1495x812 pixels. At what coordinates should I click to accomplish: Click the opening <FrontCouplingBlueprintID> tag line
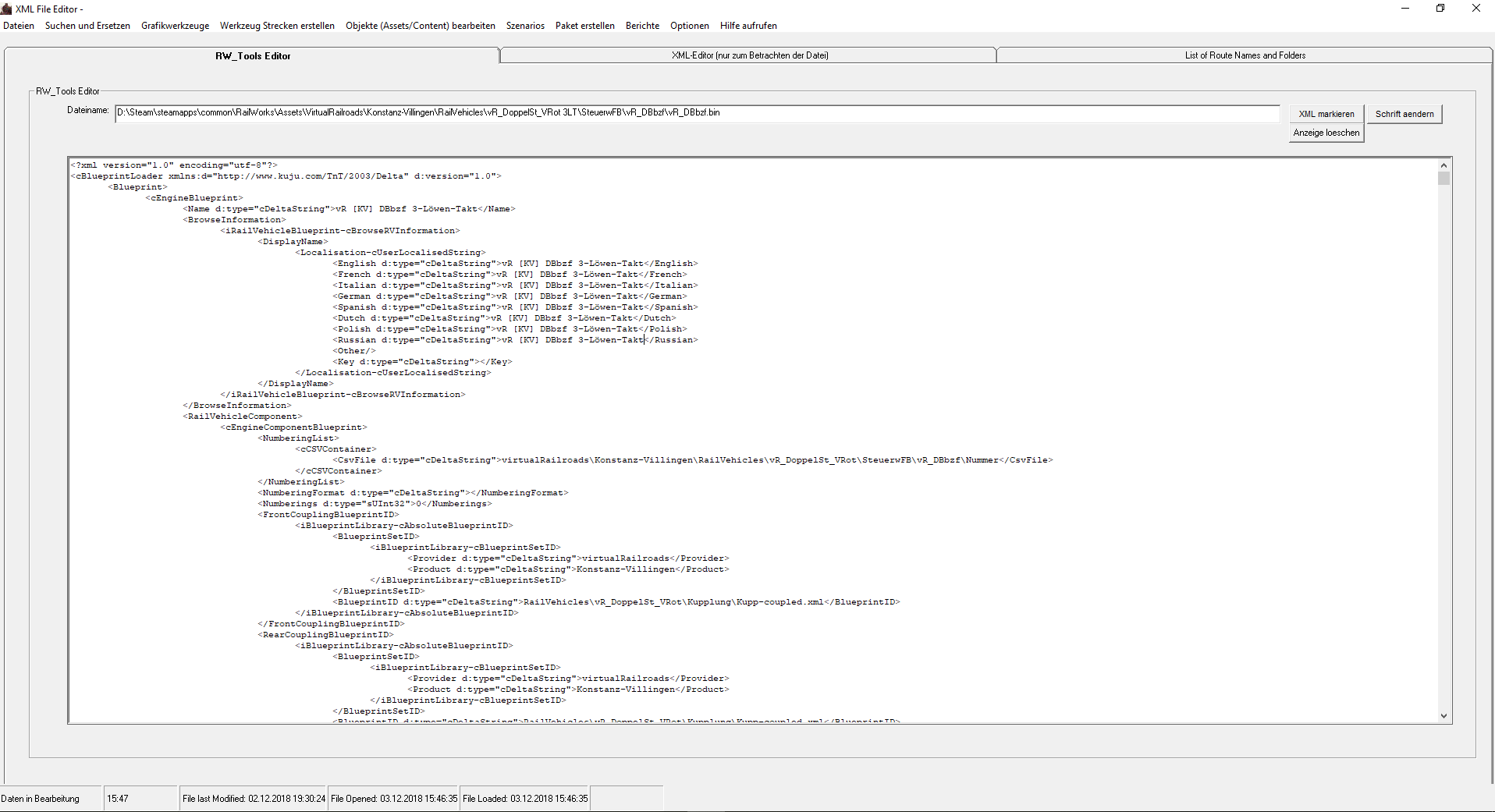(328, 515)
